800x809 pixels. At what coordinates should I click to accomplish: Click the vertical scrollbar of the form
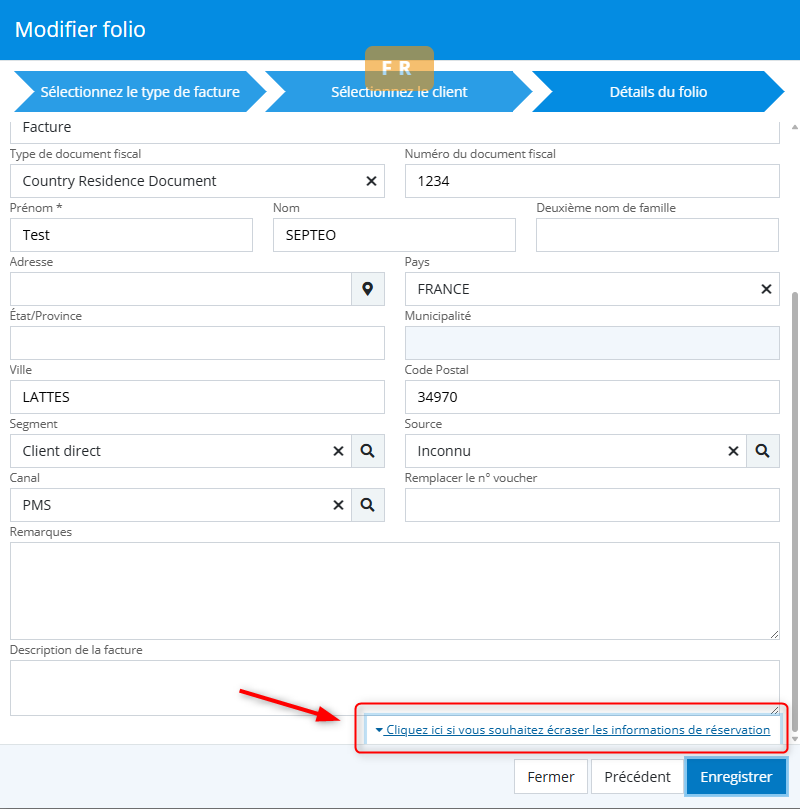coord(795,500)
